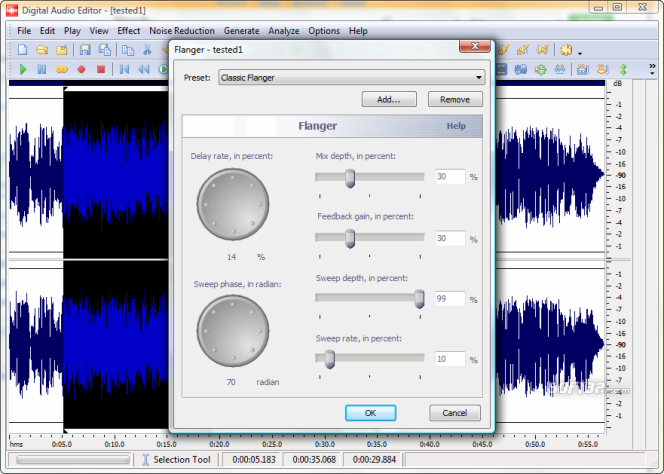Click the Sweep depth value field
The image size is (664, 474).
[x=449, y=298]
